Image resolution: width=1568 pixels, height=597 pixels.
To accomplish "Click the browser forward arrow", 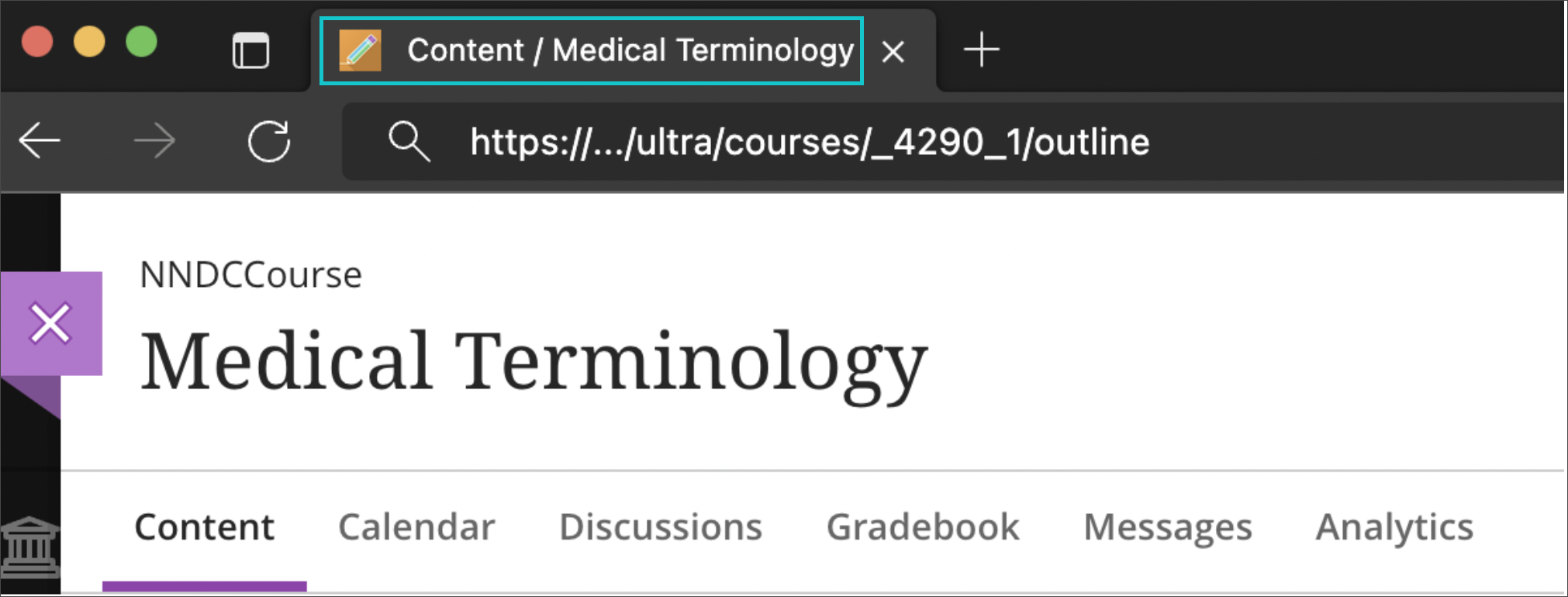I will pos(154,141).
